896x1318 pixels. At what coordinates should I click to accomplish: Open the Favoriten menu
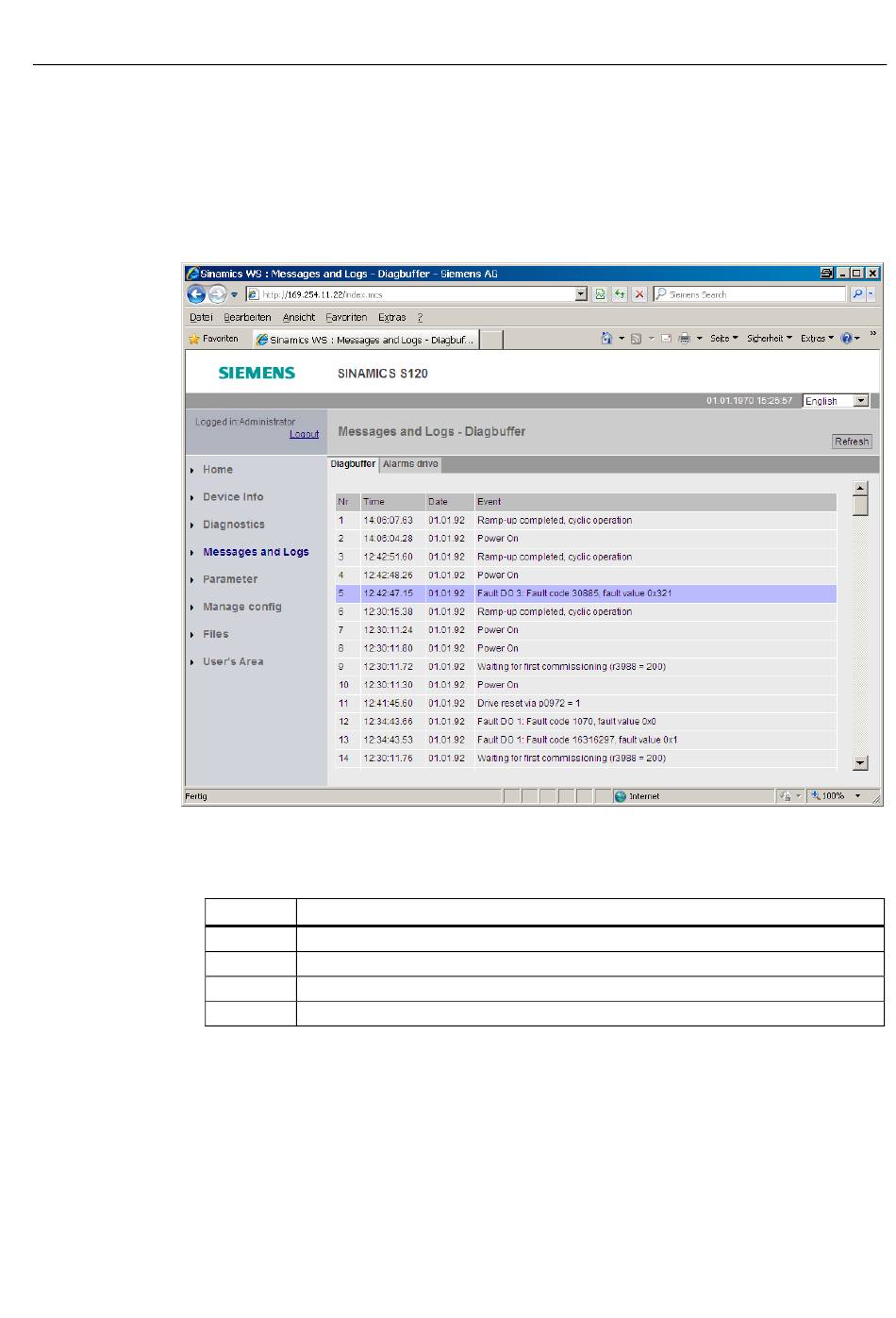[346, 318]
